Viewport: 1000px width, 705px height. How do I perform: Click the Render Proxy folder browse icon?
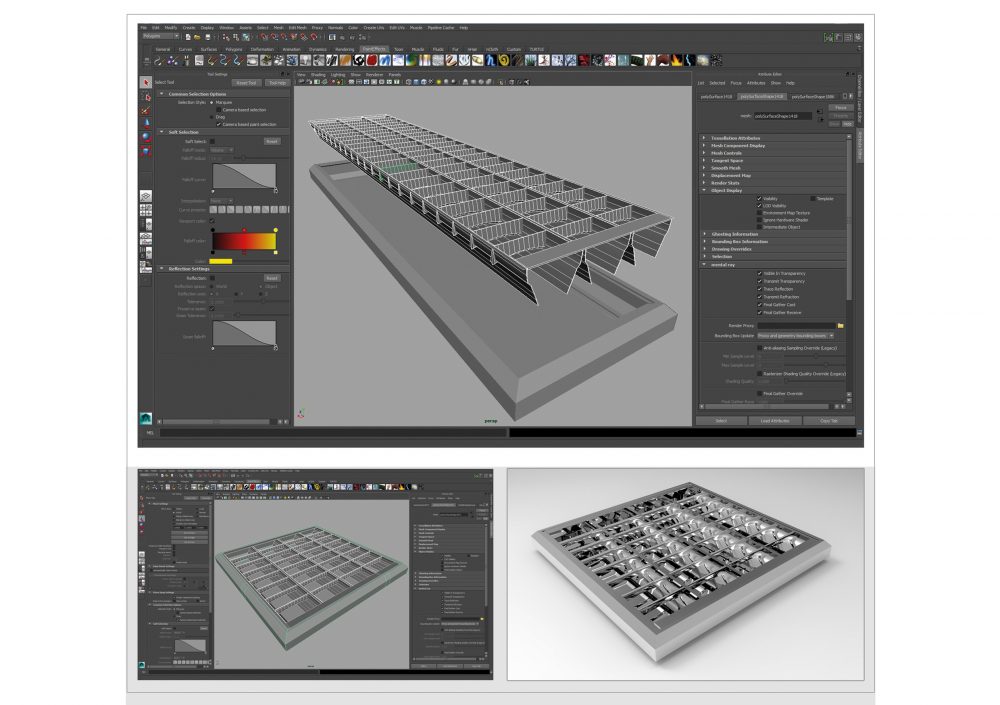[x=841, y=325]
